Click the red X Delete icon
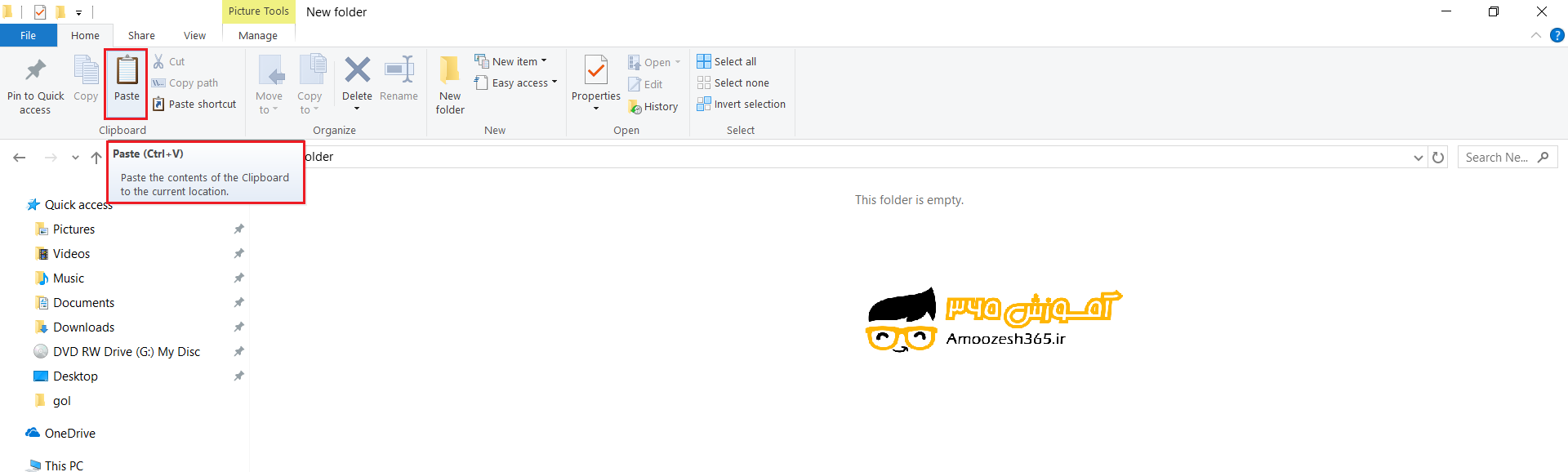 point(357,69)
